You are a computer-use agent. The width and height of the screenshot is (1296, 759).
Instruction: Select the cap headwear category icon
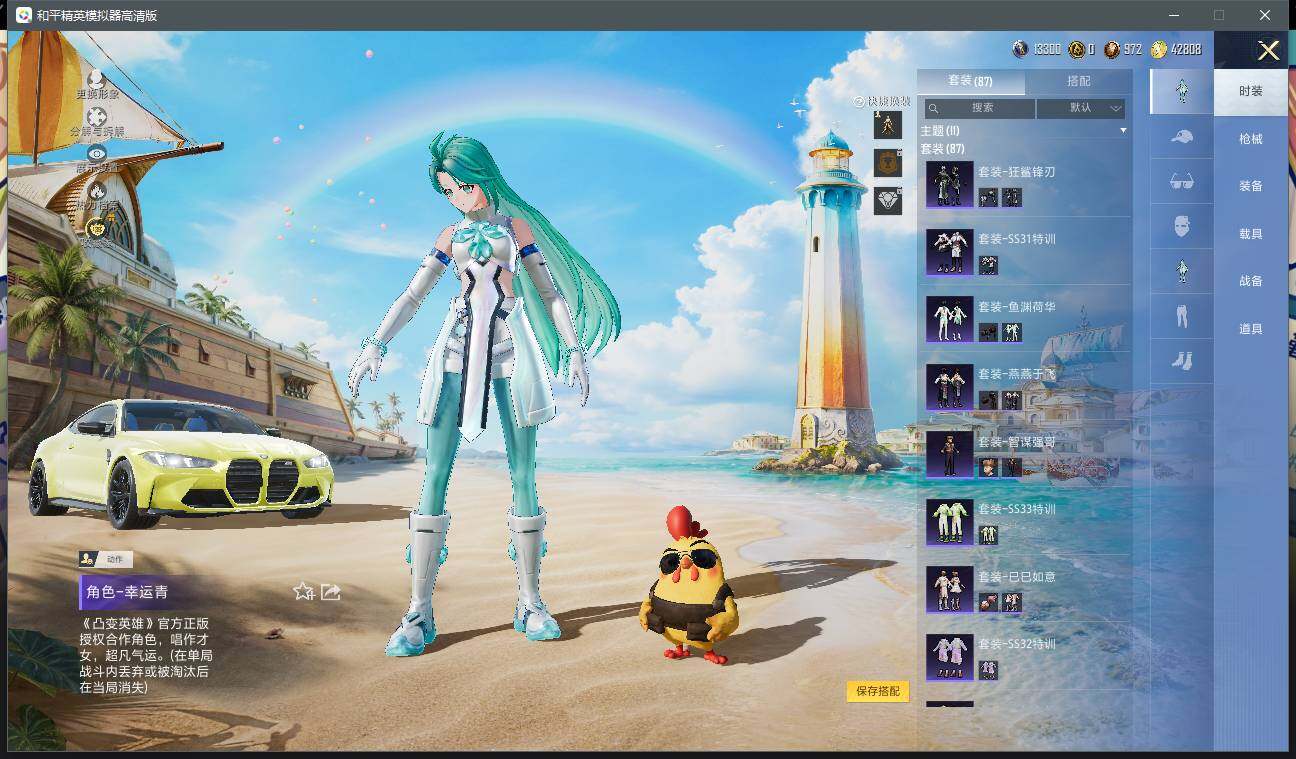click(x=1181, y=136)
